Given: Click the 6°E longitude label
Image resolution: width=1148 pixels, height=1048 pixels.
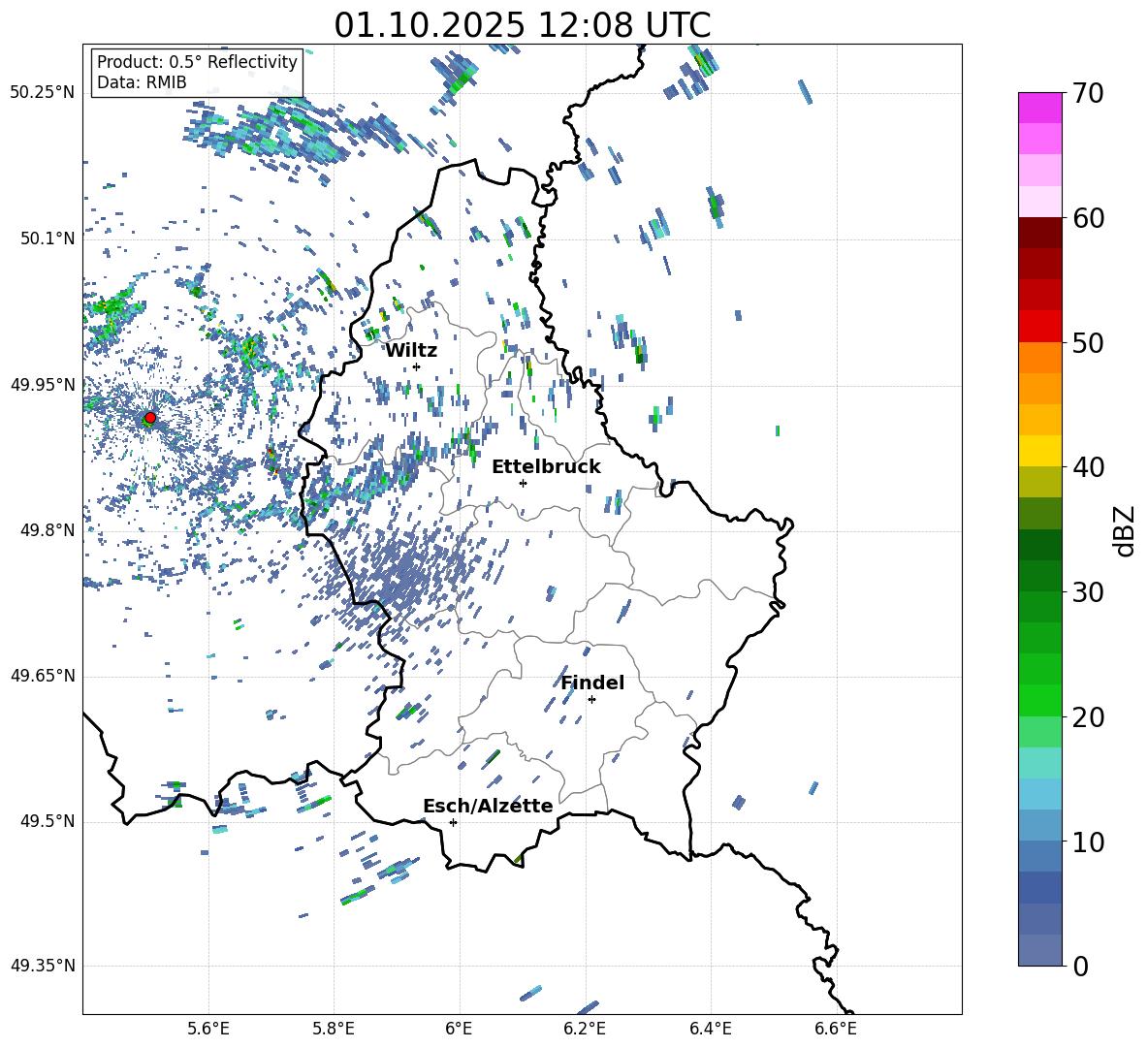Looking at the screenshot, I should 459,1029.
